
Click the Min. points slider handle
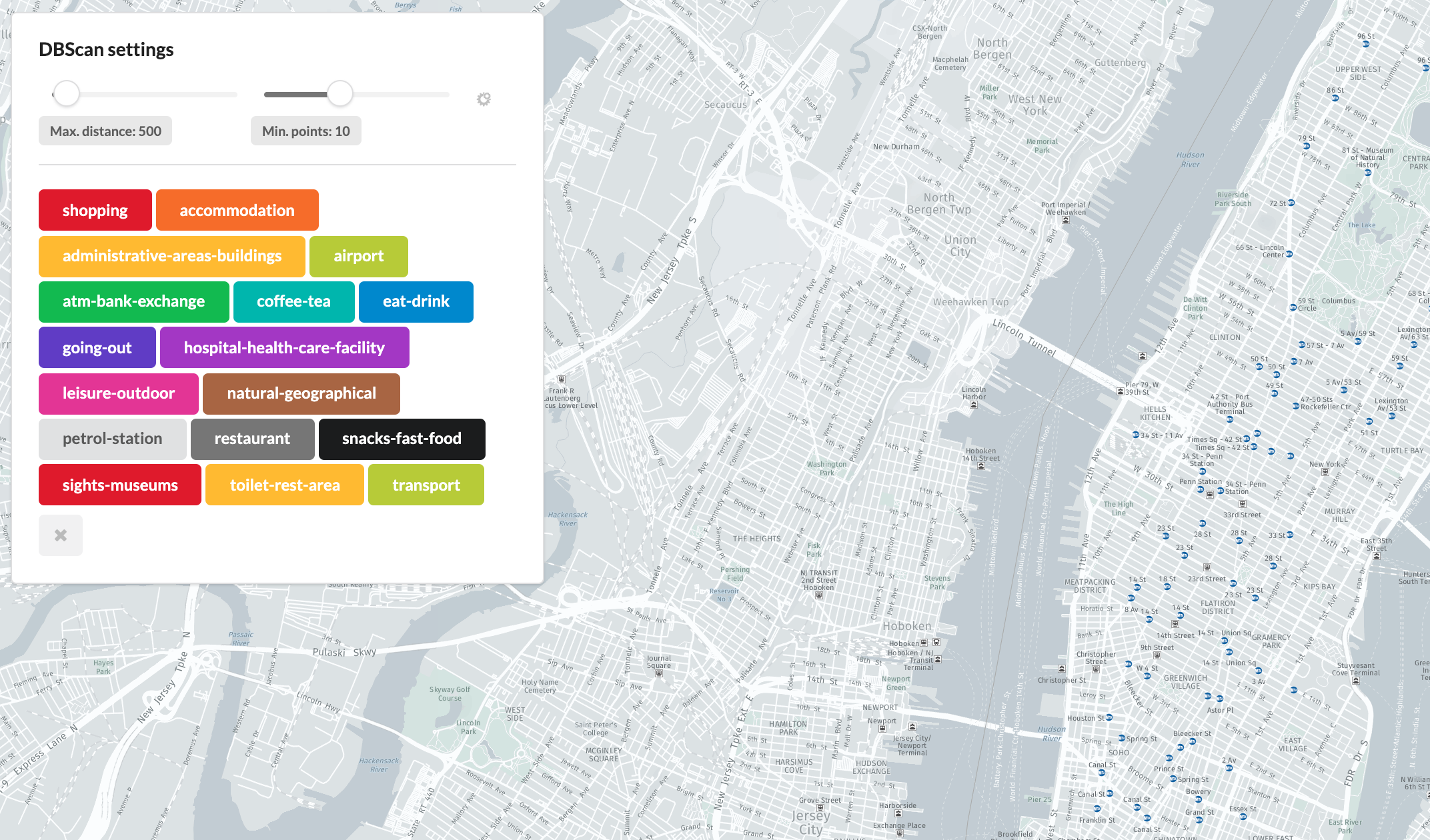click(x=340, y=94)
